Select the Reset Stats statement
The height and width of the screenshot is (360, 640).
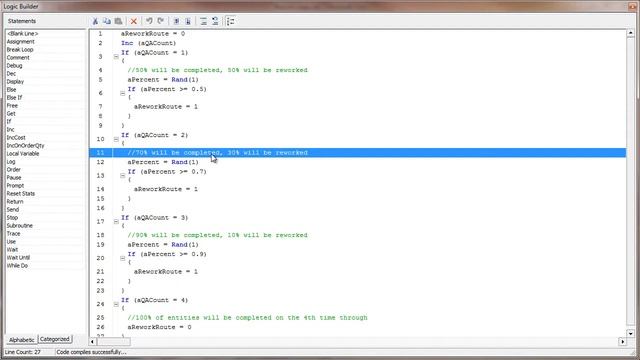point(21,193)
